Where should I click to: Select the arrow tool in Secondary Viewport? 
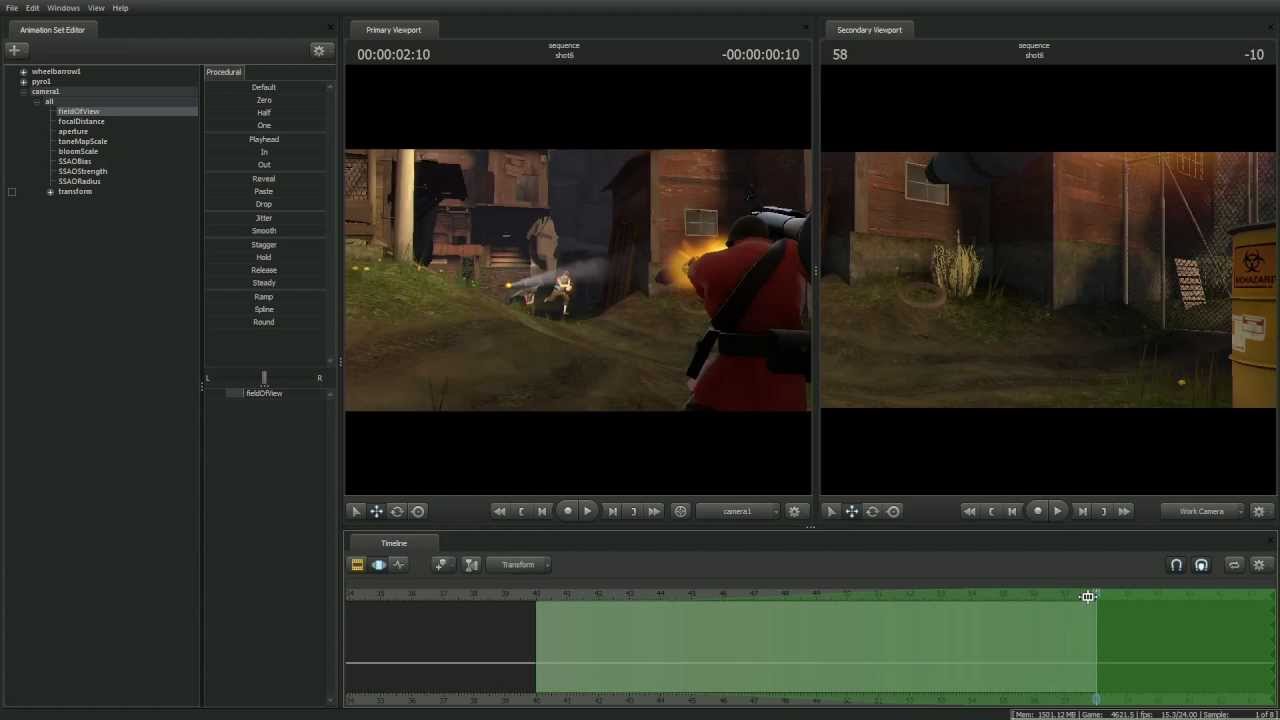click(830, 511)
